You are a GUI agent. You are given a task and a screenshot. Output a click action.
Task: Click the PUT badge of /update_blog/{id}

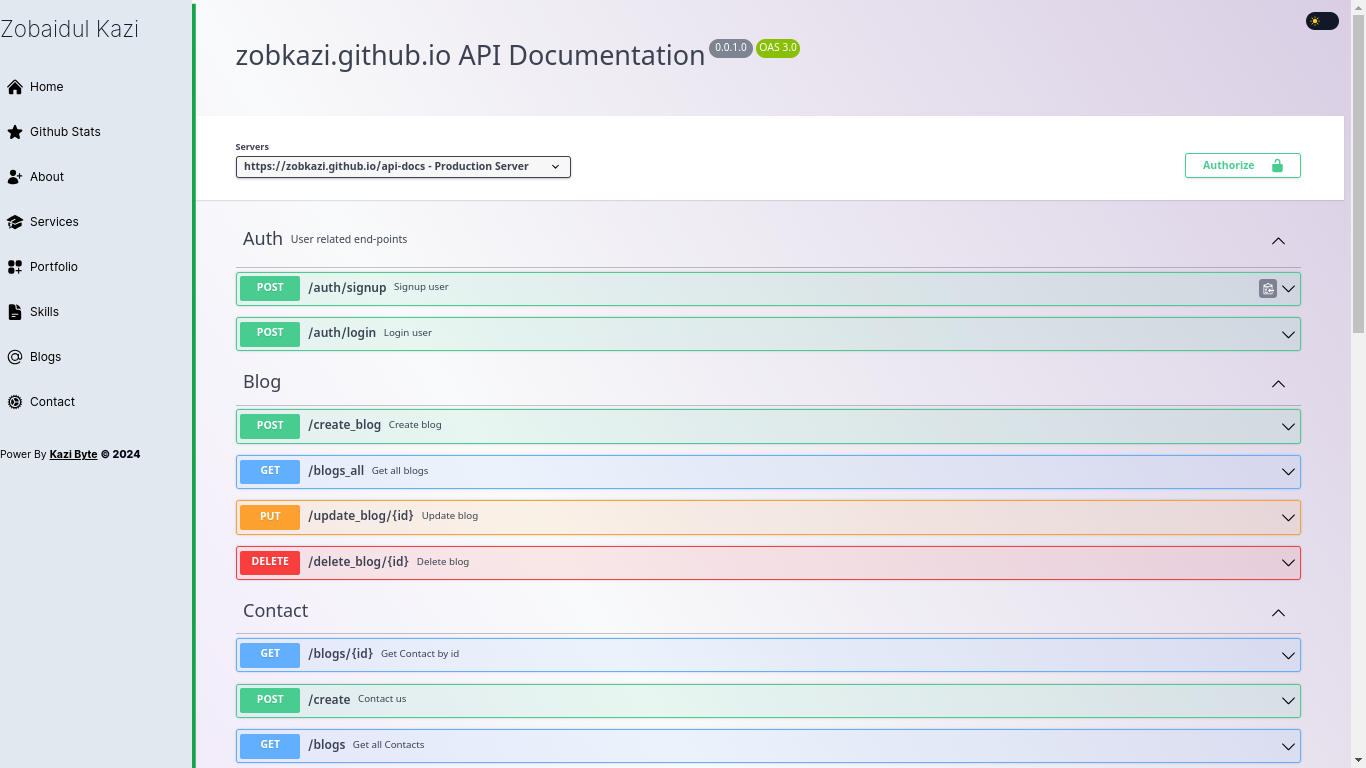(270, 517)
